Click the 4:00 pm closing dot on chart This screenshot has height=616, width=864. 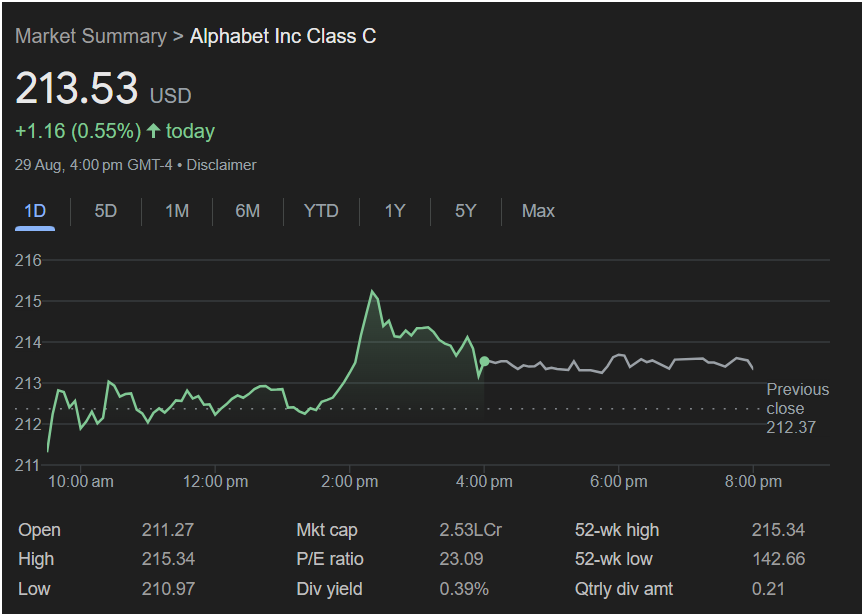(485, 361)
